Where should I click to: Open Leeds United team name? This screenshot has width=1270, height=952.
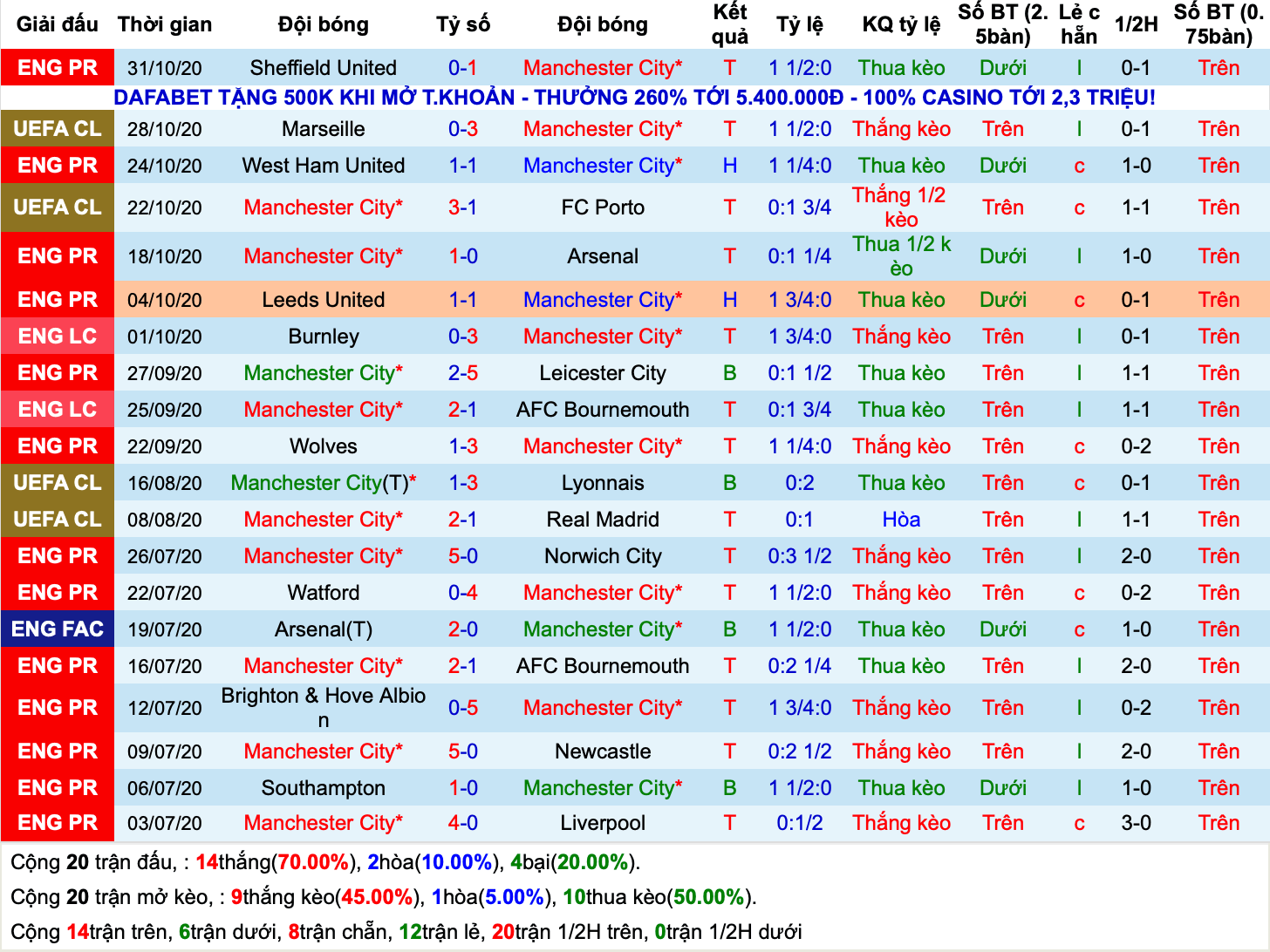tap(324, 300)
